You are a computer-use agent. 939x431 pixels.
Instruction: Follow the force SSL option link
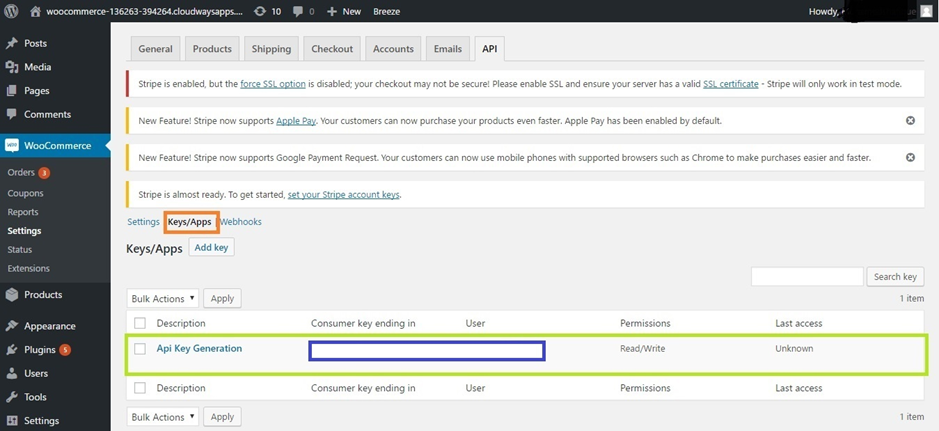click(273, 84)
